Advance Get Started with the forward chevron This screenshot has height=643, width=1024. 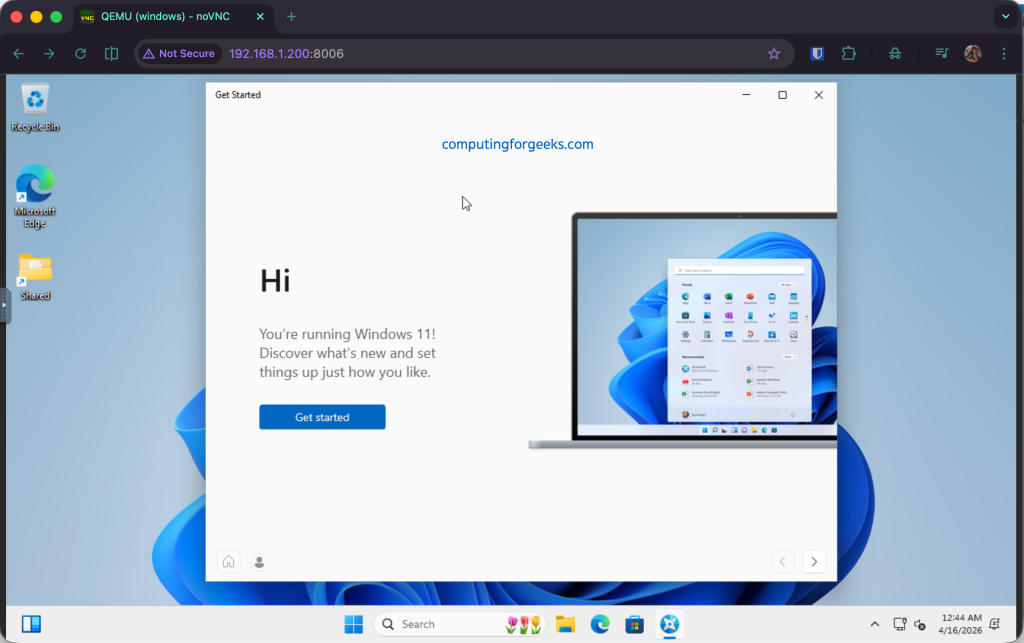[814, 561]
